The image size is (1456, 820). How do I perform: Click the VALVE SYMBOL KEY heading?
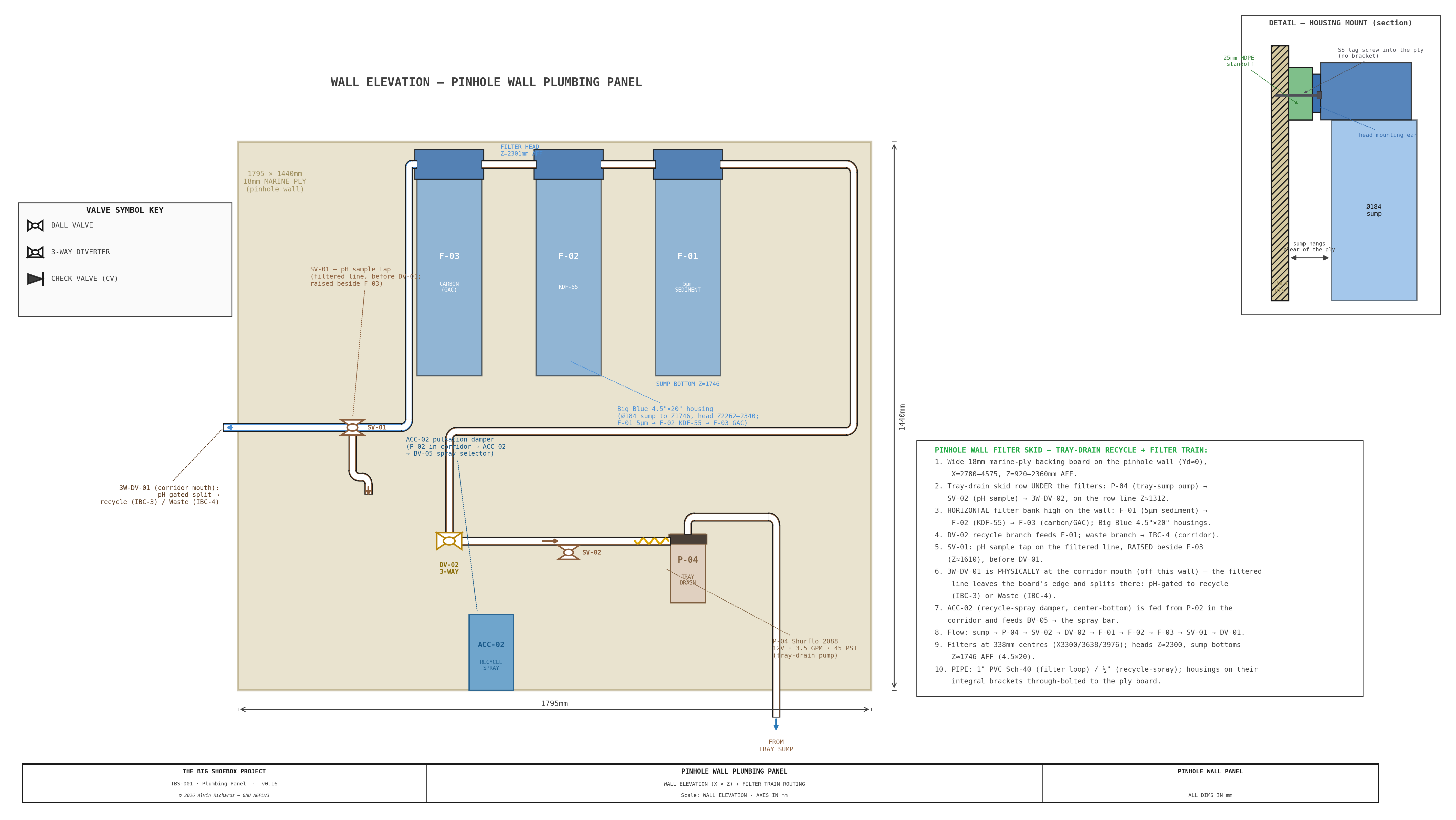click(125, 210)
